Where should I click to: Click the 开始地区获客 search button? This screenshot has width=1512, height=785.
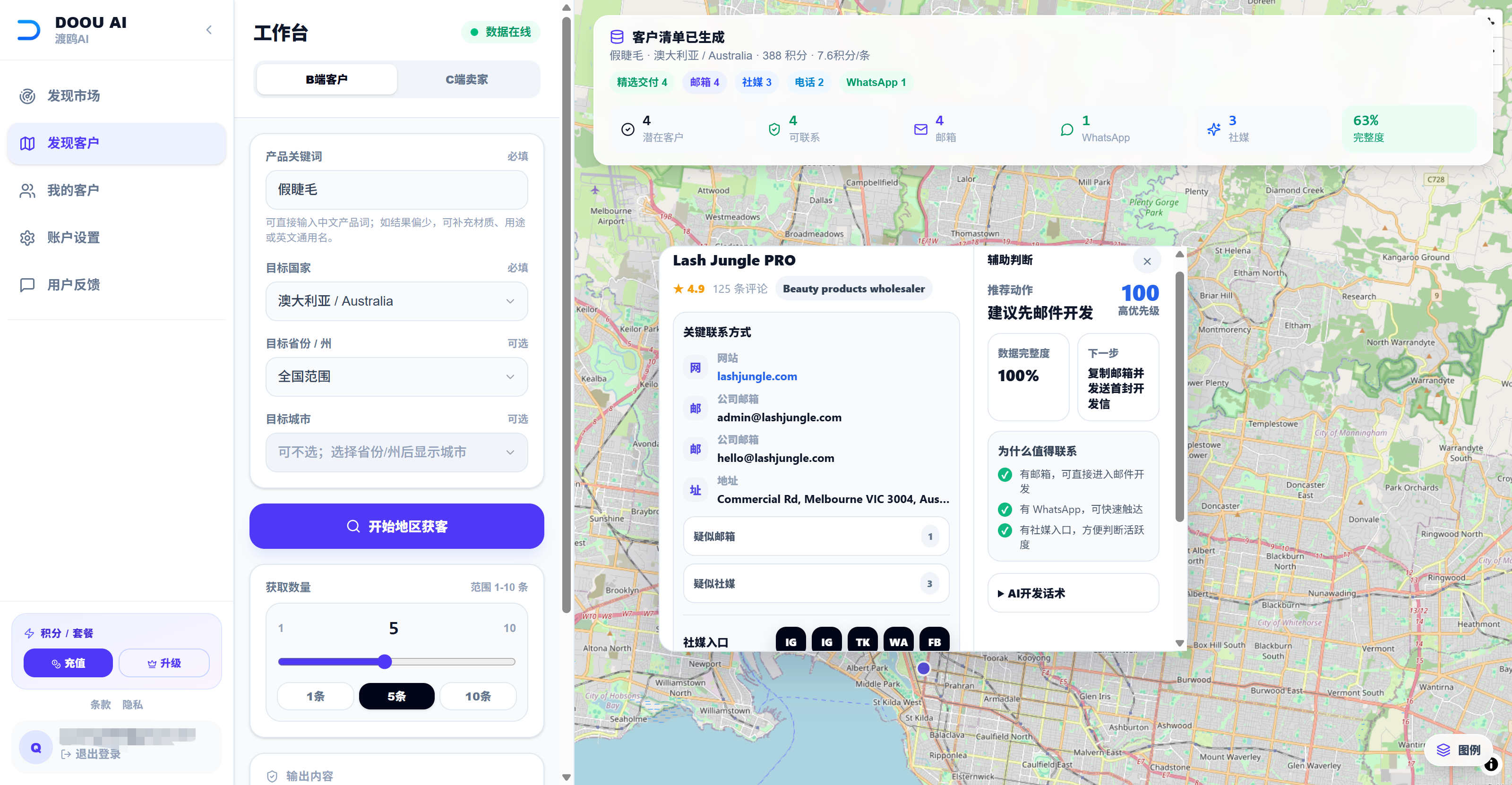coord(397,526)
